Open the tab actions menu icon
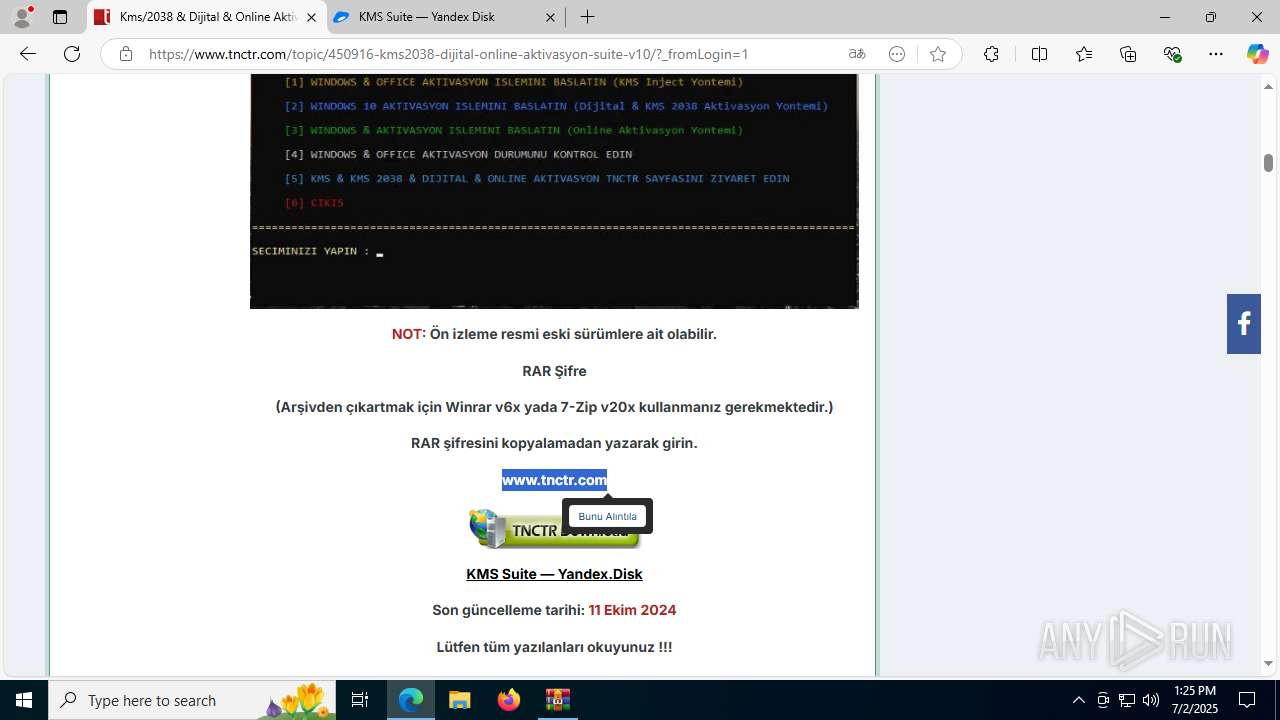The height and width of the screenshot is (720, 1280). click(60, 17)
